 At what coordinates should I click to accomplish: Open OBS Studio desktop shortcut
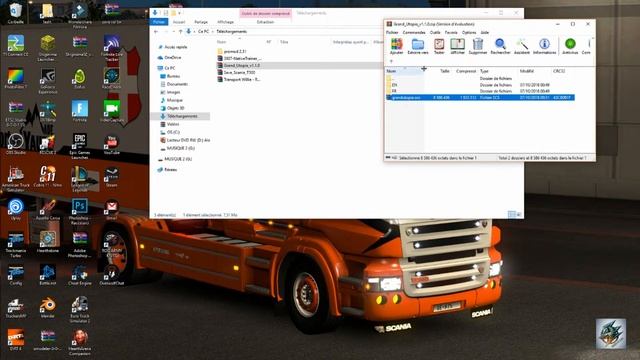pos(16,143)
